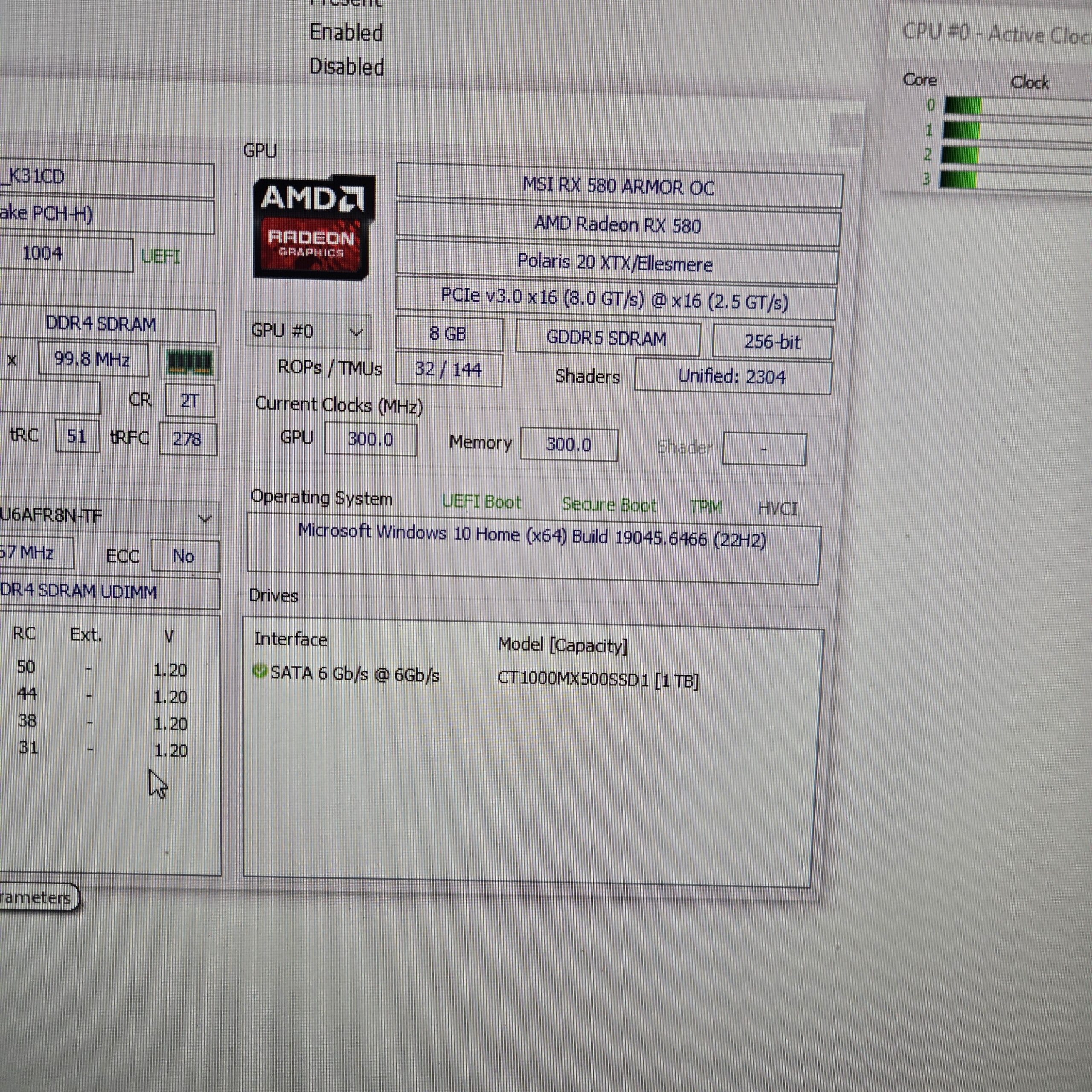Click the GDDR5 SDRAM field
Screen dimensions: 1092x1092
(x=607, y=338)
